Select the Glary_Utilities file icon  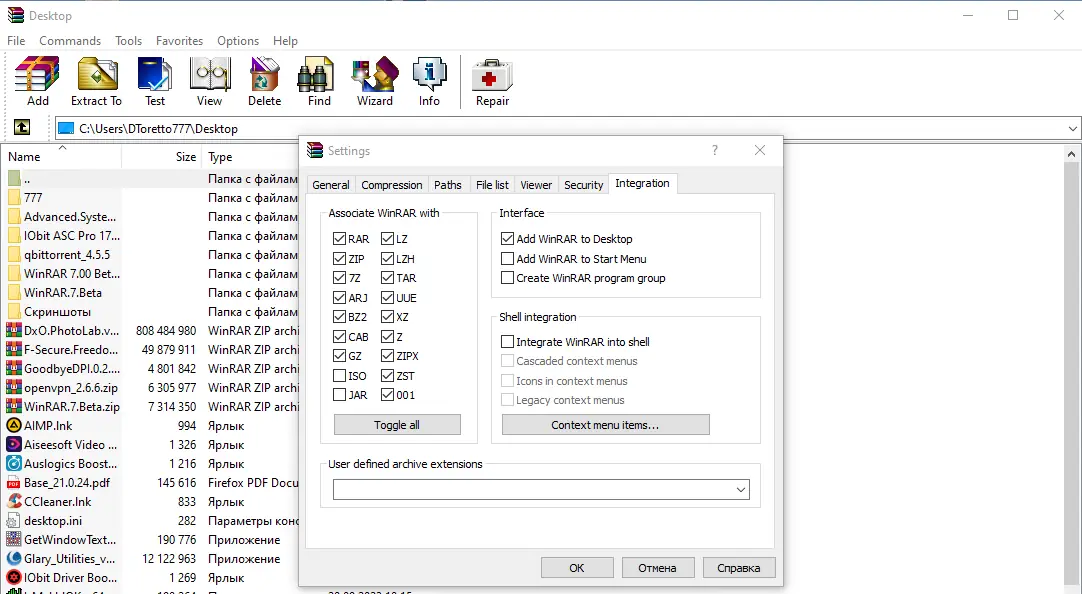point(14,559)
